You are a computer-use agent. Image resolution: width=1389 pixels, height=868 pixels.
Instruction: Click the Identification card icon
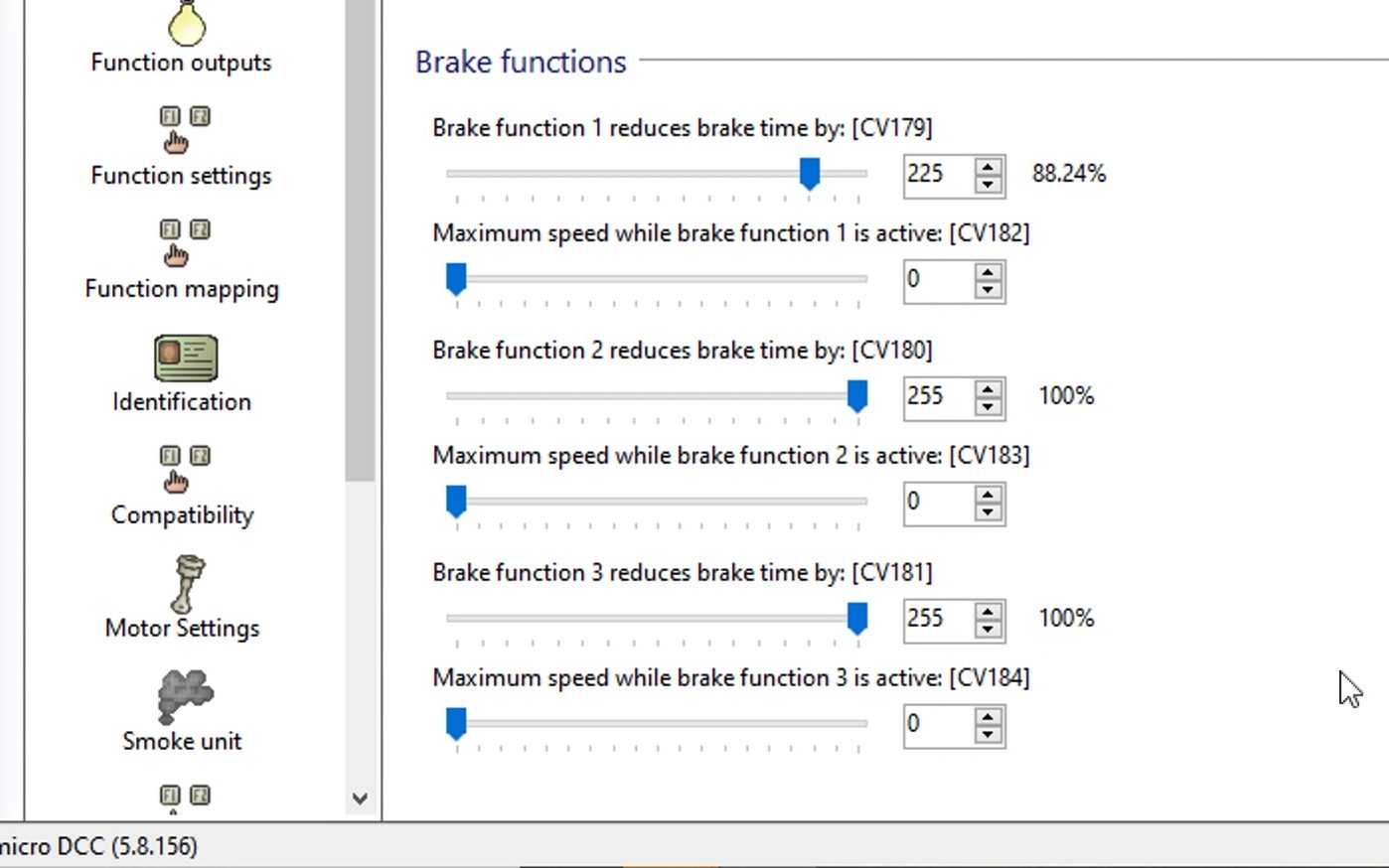[x=186, y=359]
